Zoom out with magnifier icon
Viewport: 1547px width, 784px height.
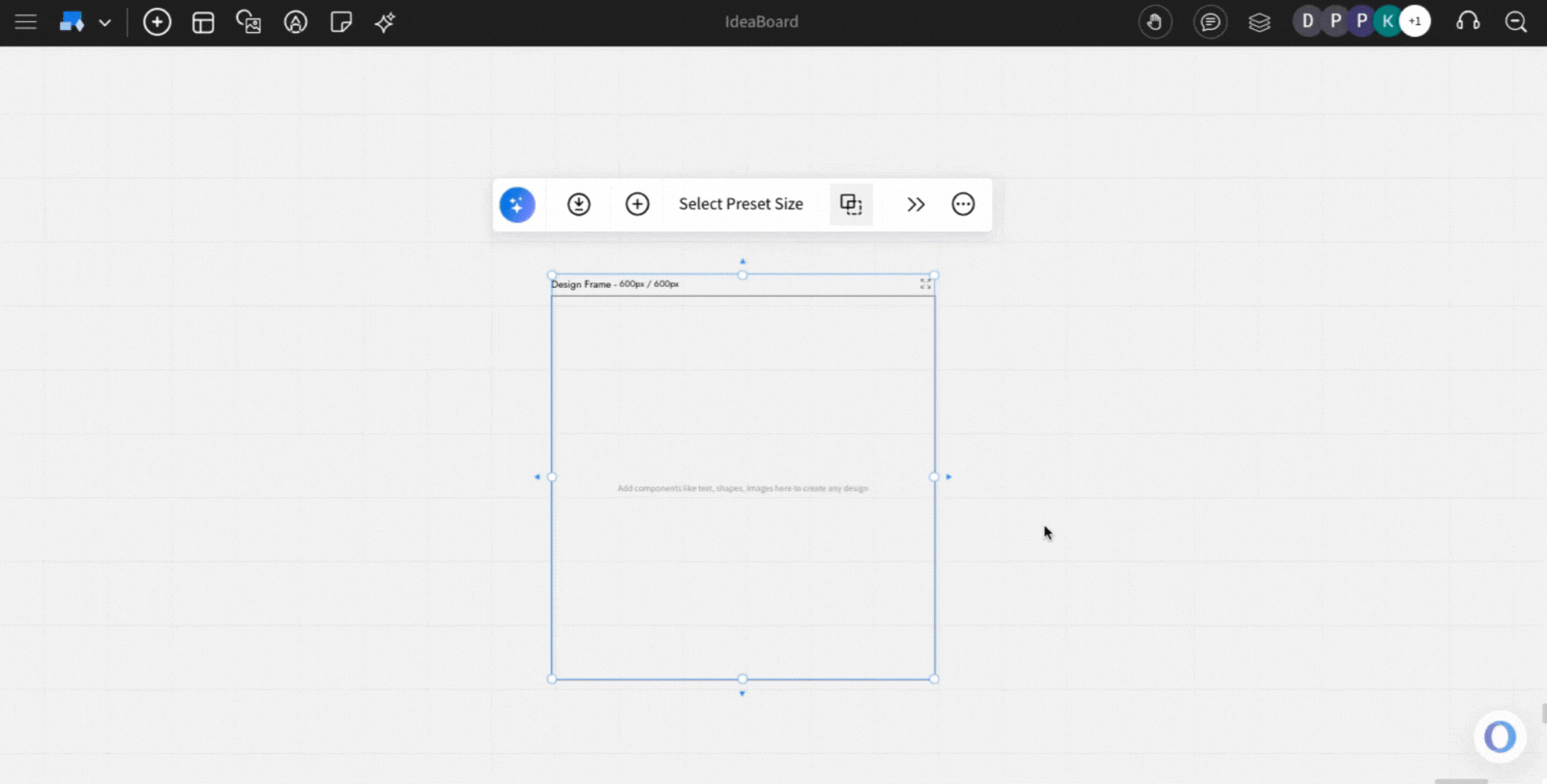[1516, 22]
